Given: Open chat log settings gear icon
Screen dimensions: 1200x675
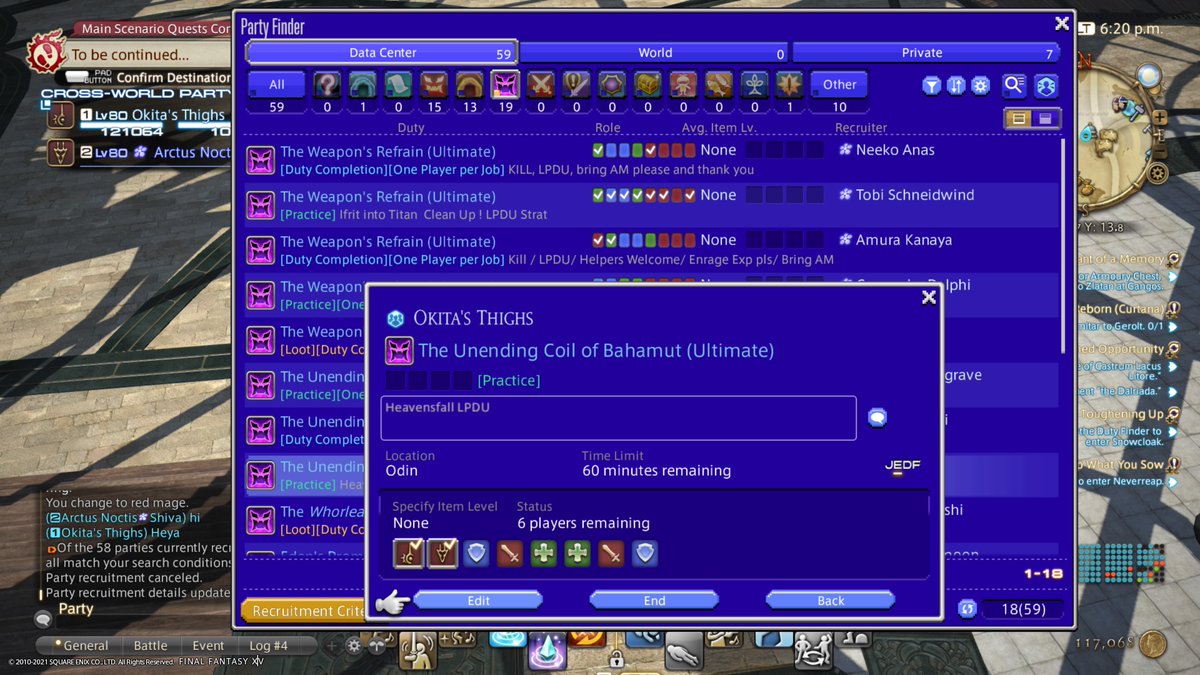Looking at the screenshot, I should (353, 646).
